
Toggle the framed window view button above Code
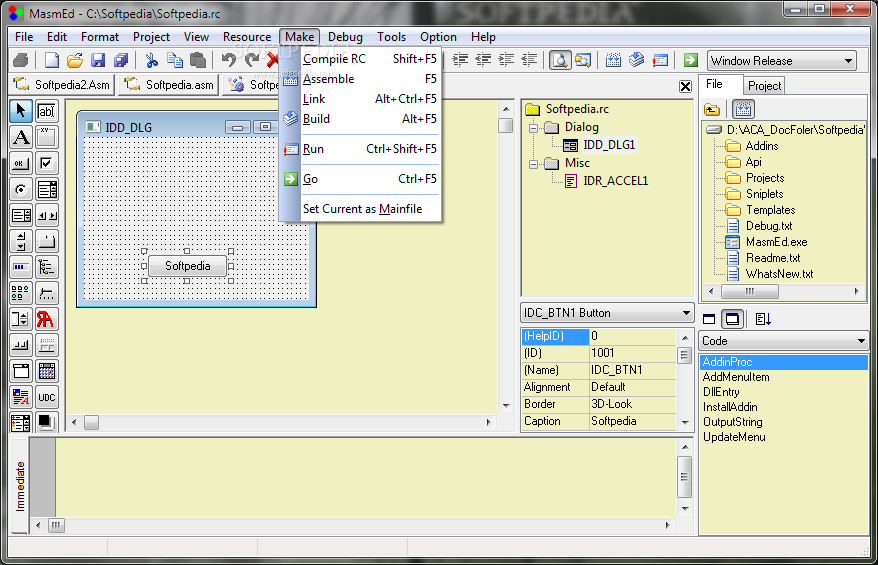coord(732,319)
